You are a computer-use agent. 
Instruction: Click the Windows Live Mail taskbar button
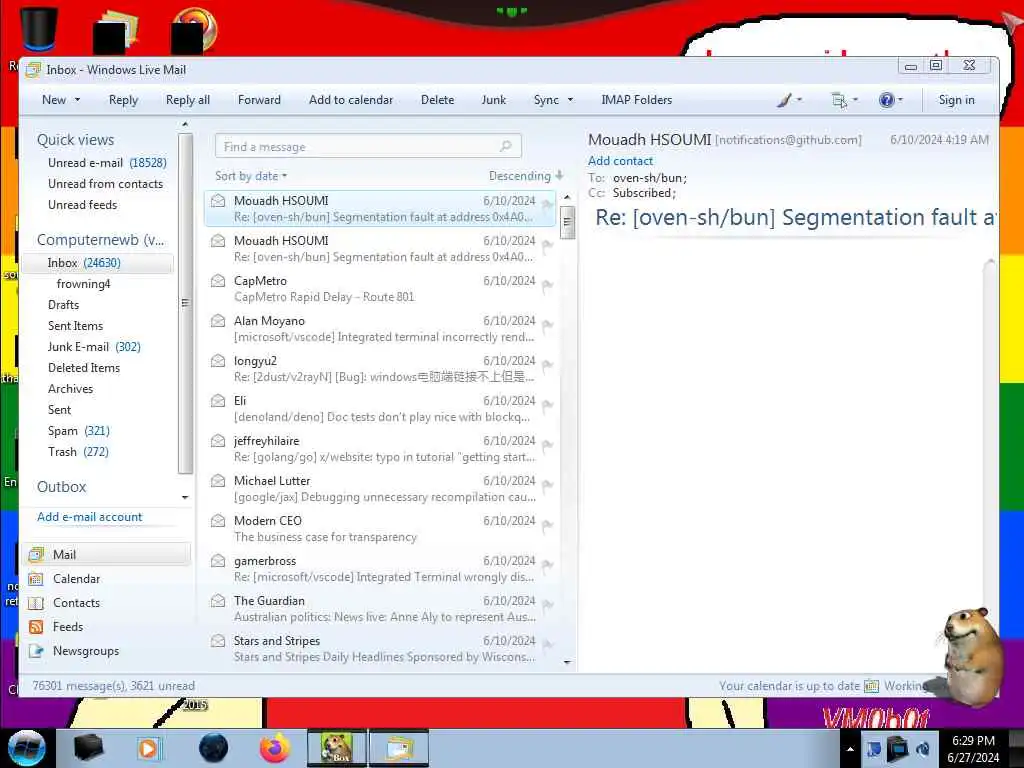point(399,748)
